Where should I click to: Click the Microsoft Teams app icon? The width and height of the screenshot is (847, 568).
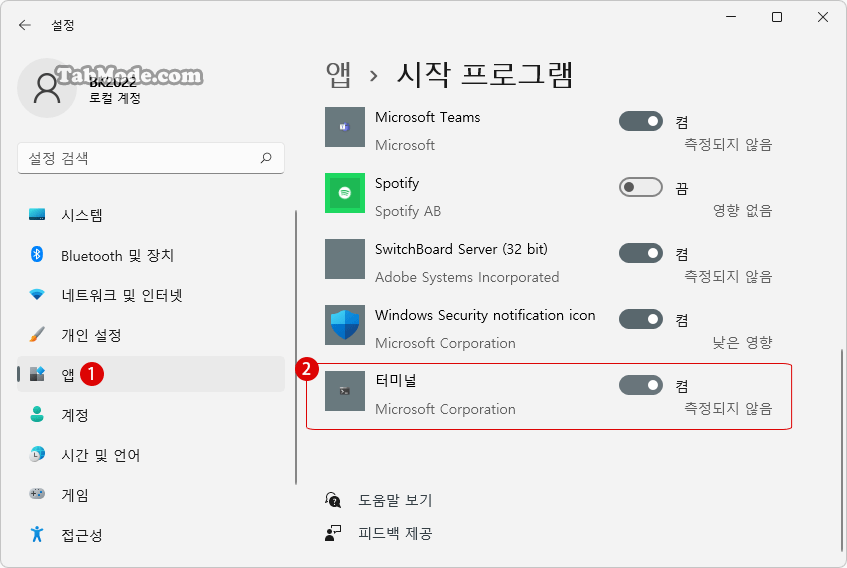(345, 127)
